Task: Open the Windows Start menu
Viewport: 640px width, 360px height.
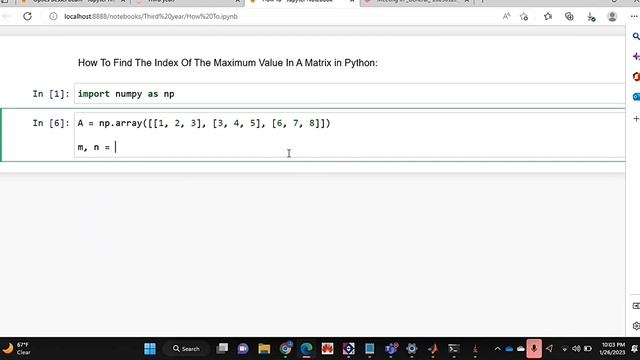Action: tap(150, 349)
